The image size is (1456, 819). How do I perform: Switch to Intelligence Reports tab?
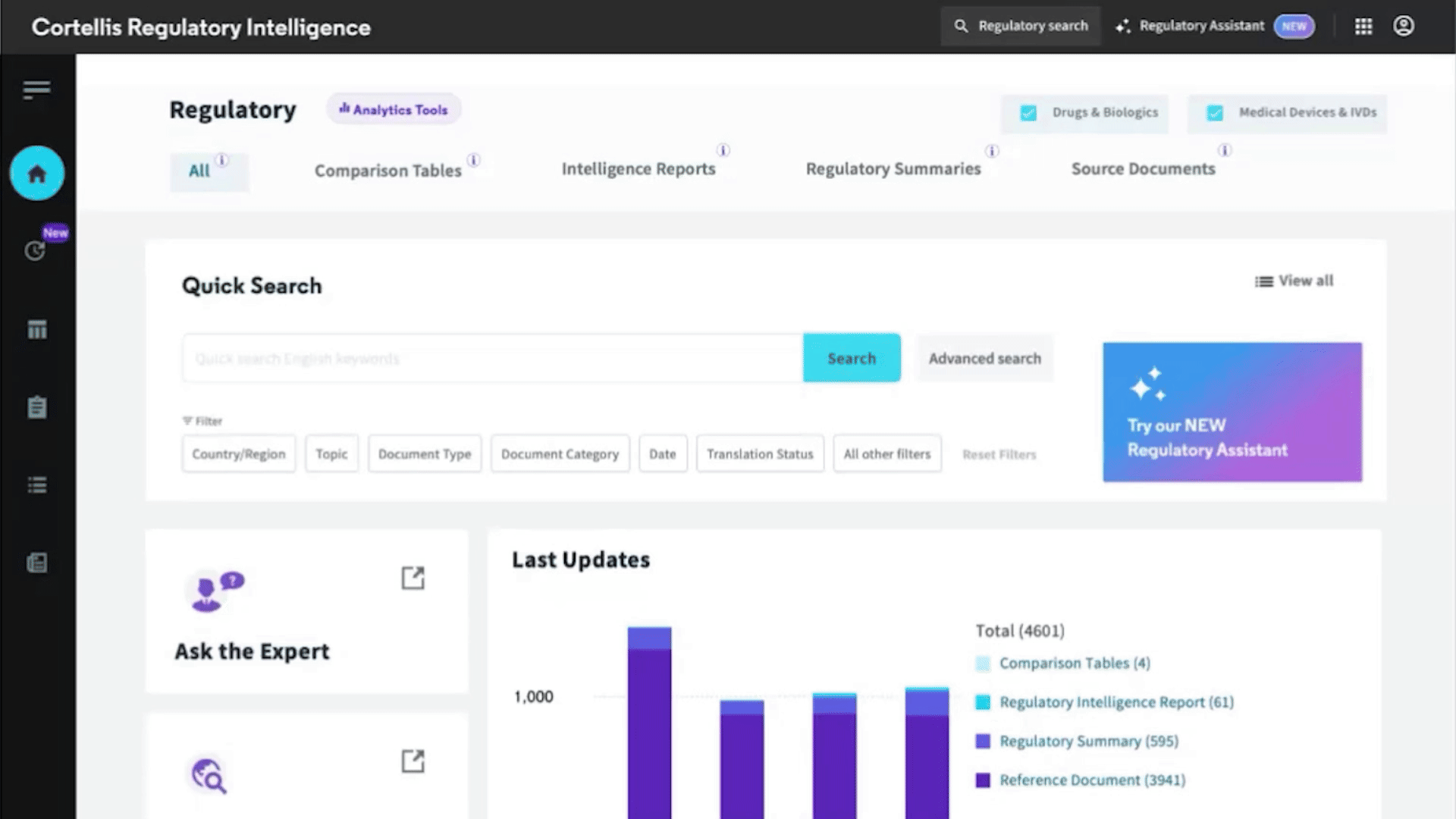[x=639, y=169]
